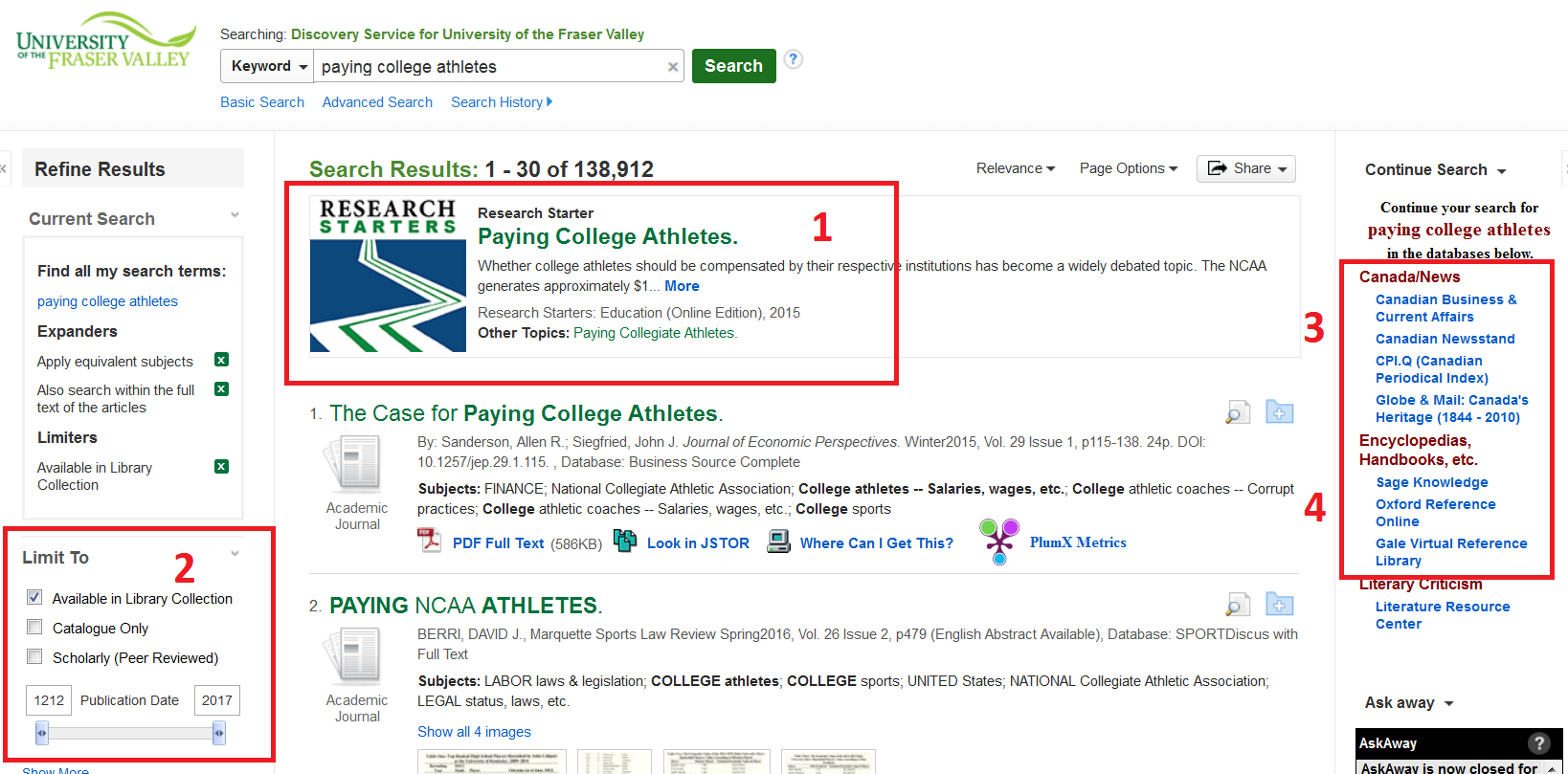This screenshot has width=1568, height=774.
Task: Open the search help question mark icon
Action: click(x=793, y=58)
